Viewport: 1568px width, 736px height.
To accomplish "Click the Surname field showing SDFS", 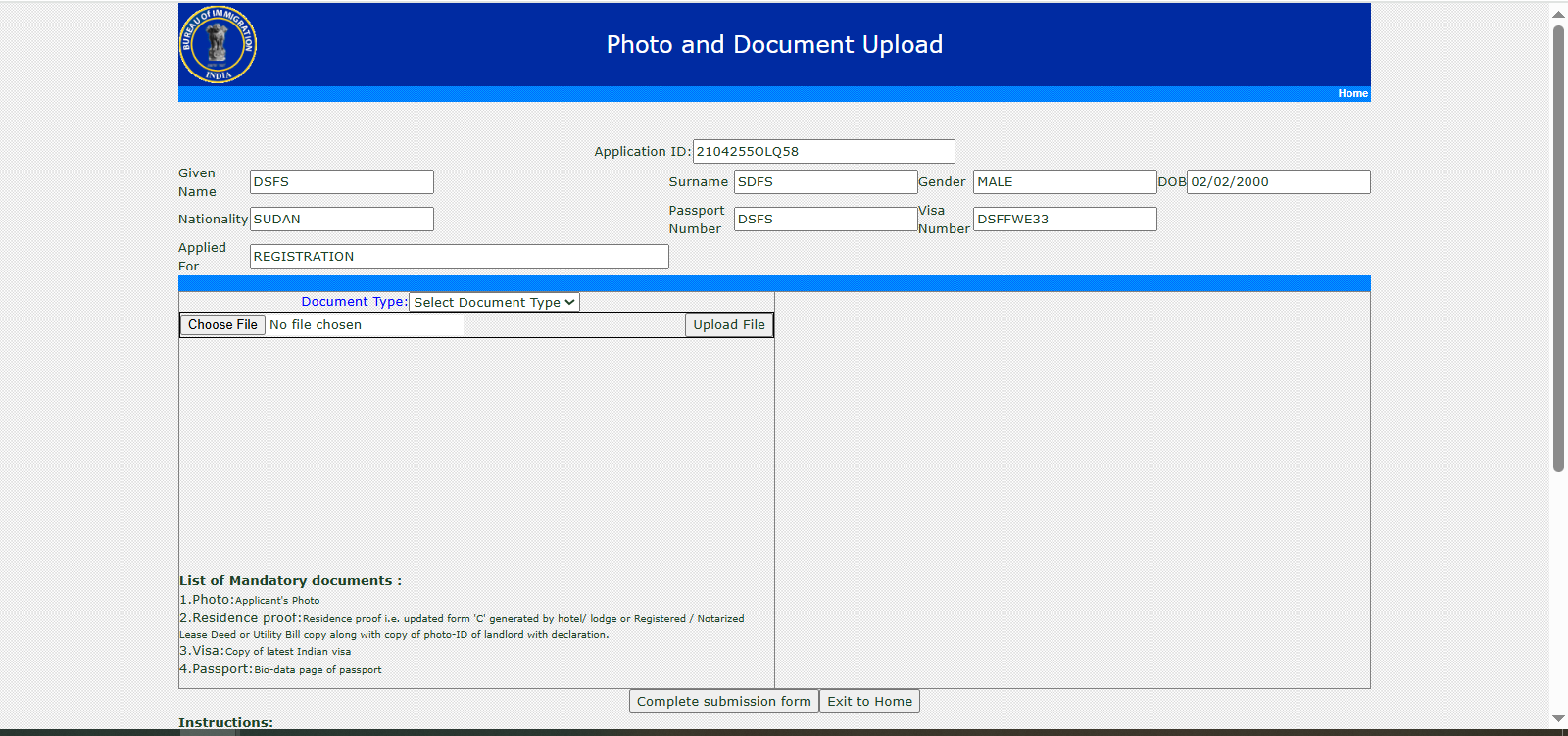I will (825, 181).
